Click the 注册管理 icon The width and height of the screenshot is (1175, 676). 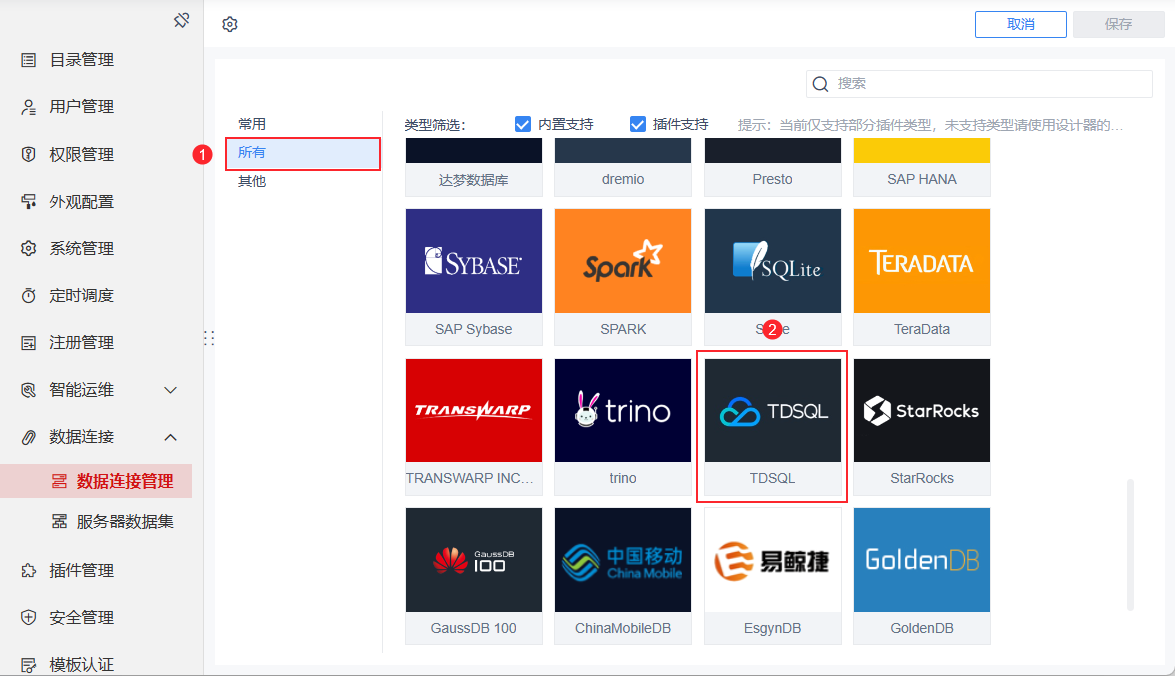[28, 342]
